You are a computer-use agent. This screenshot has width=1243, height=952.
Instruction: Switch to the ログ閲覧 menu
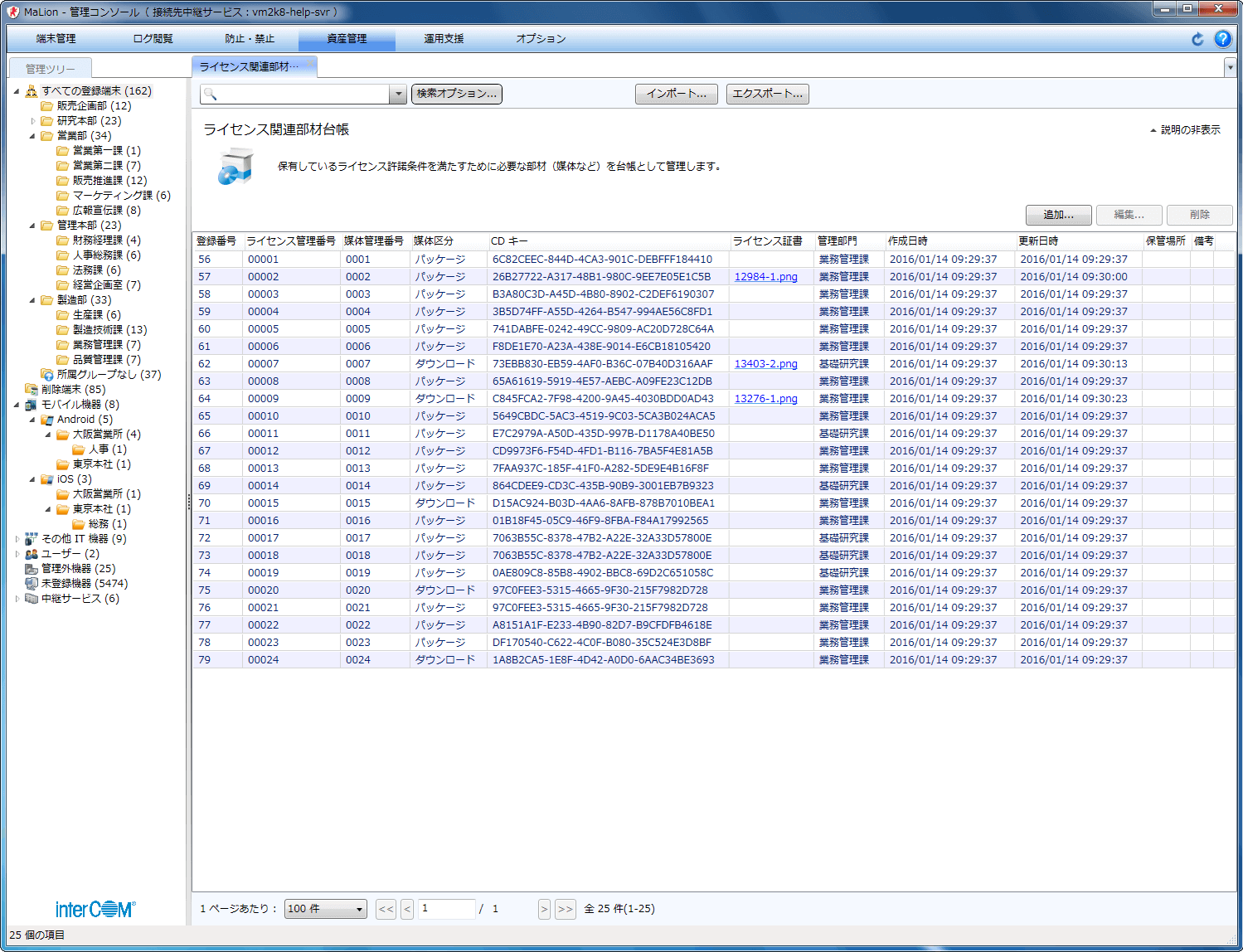153,39
